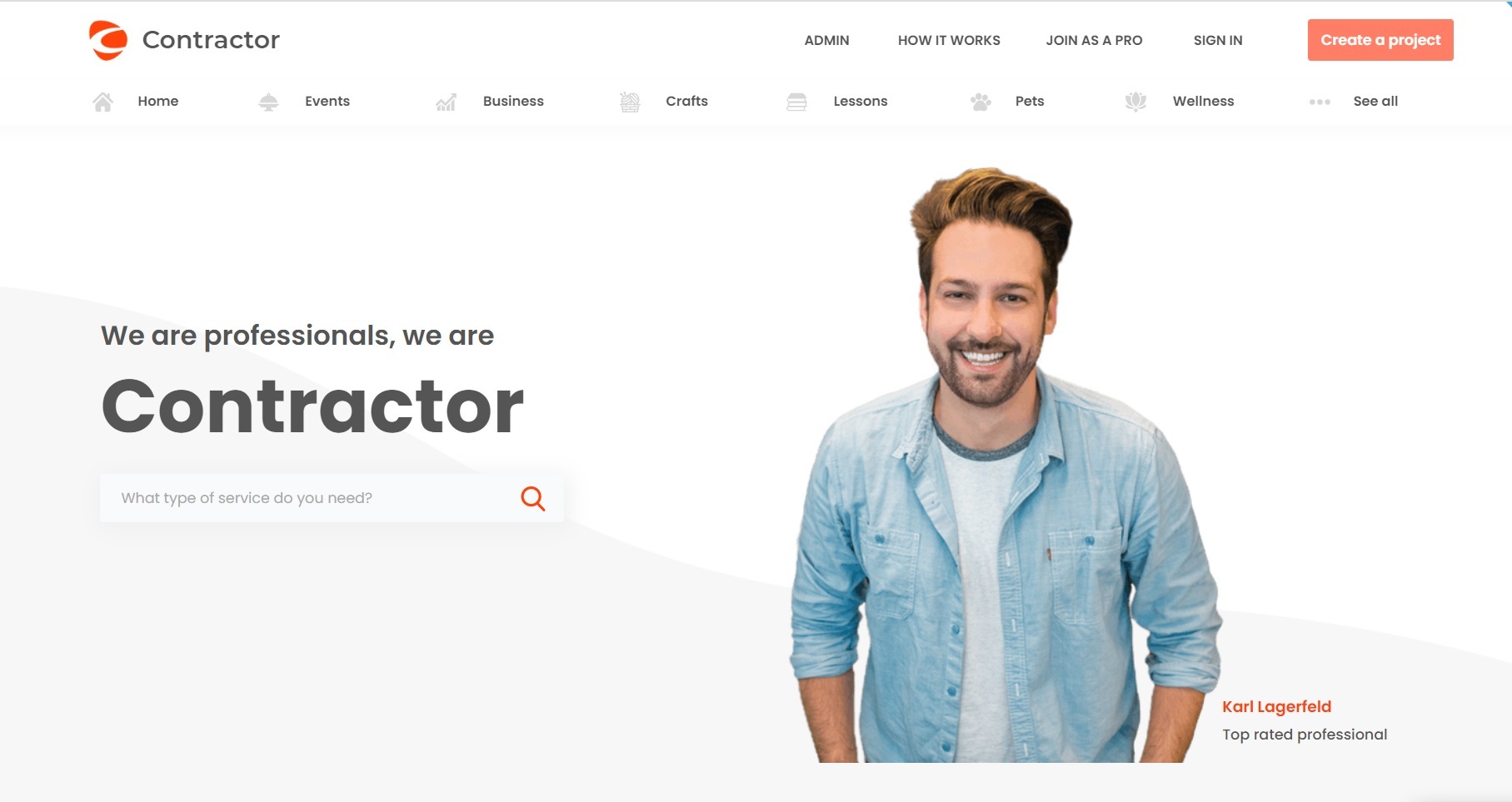Open the See all categories link
The width and height of the screenshot is (1512, 802).
coord(1375,101)
